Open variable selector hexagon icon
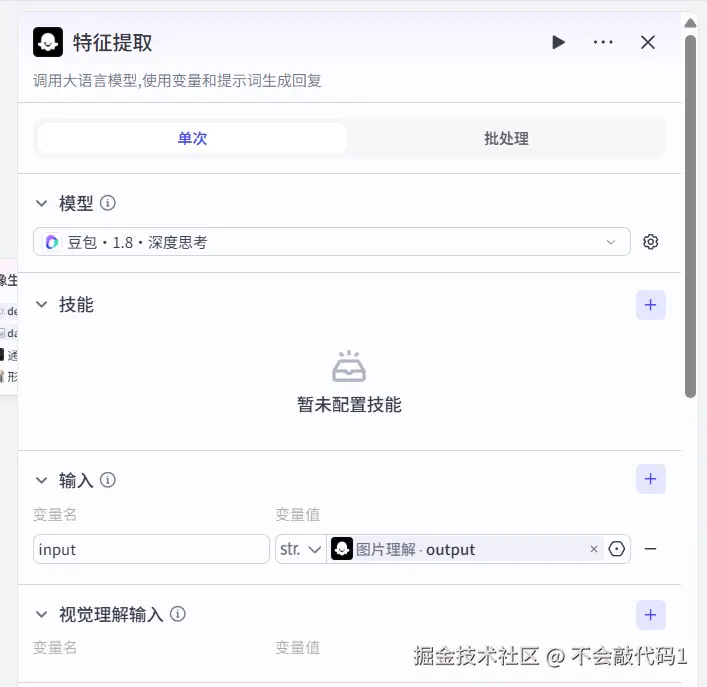Screen dimensions: 707x687 tap(616, 549)
